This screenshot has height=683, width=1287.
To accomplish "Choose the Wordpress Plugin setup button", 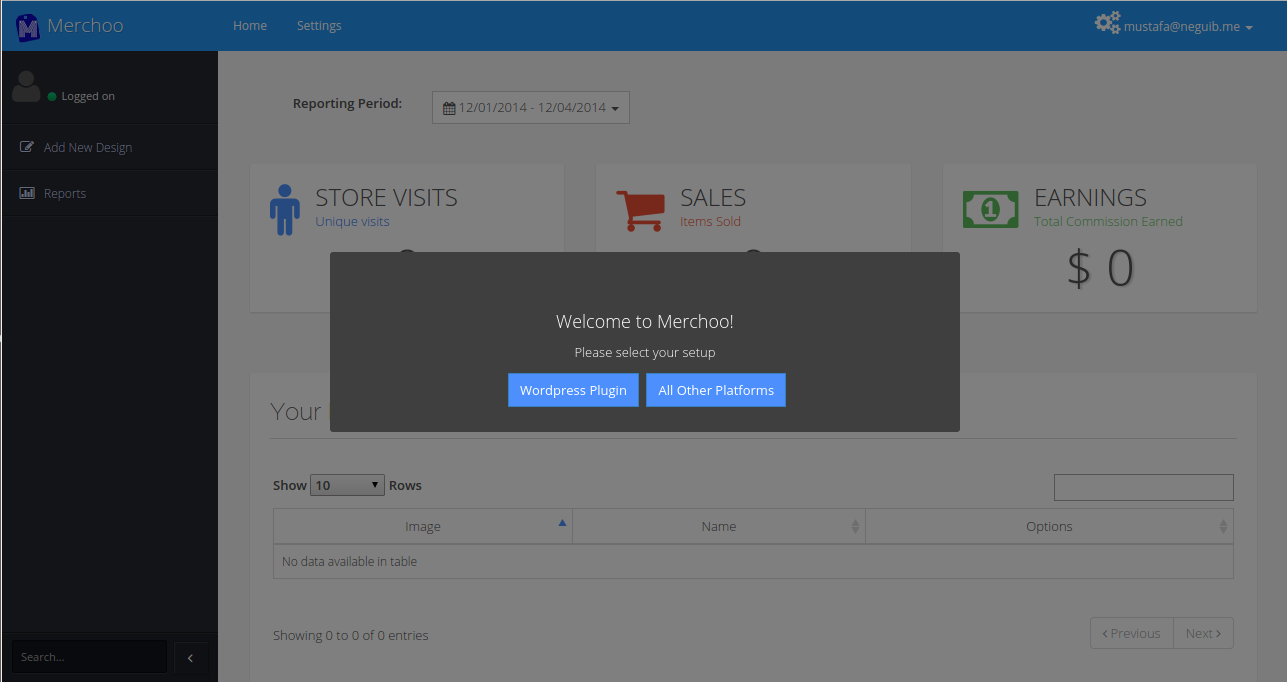I will 573,390.
